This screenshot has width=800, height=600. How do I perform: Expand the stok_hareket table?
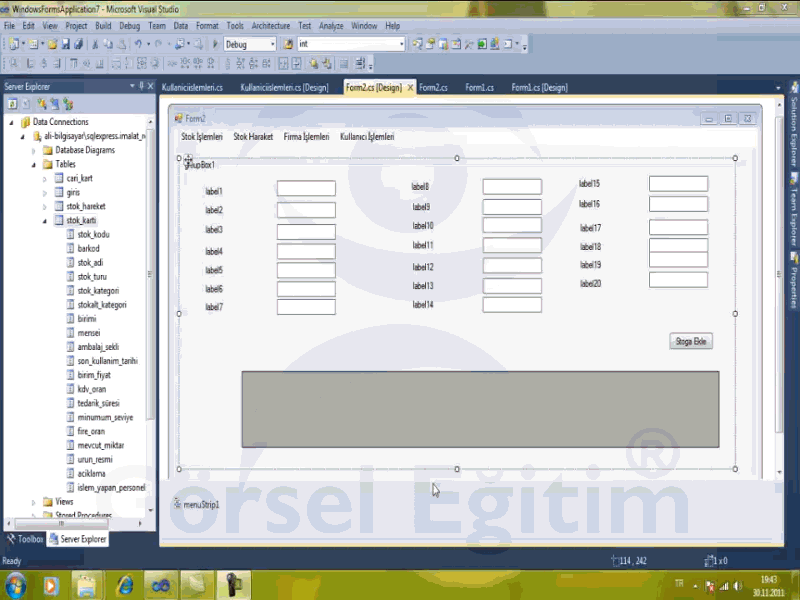point(45,207)
